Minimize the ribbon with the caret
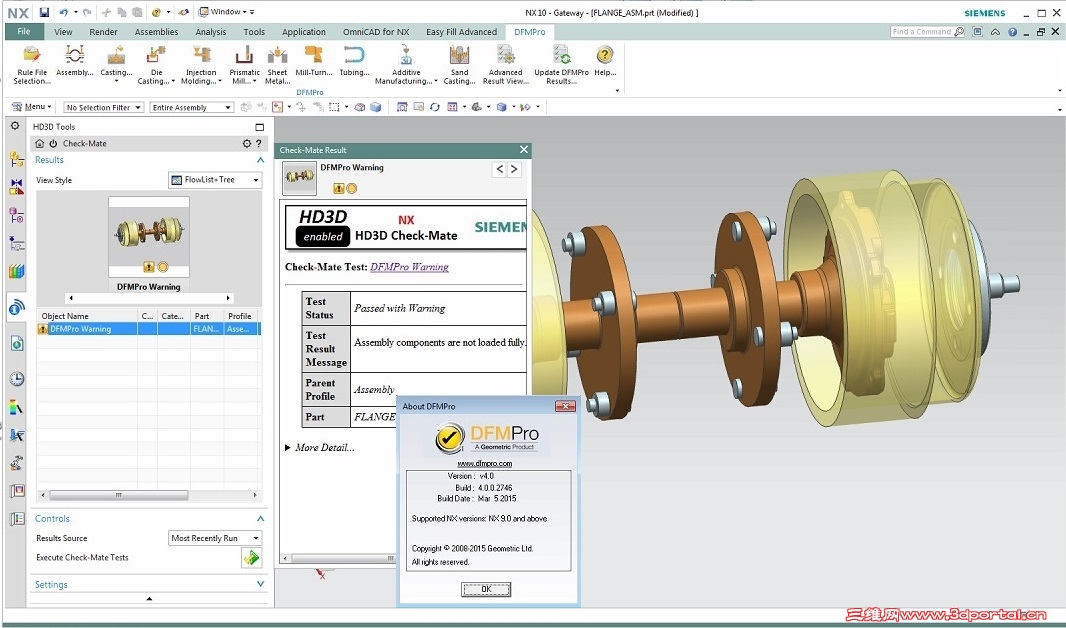1066x628 pixels. point(995,31)
